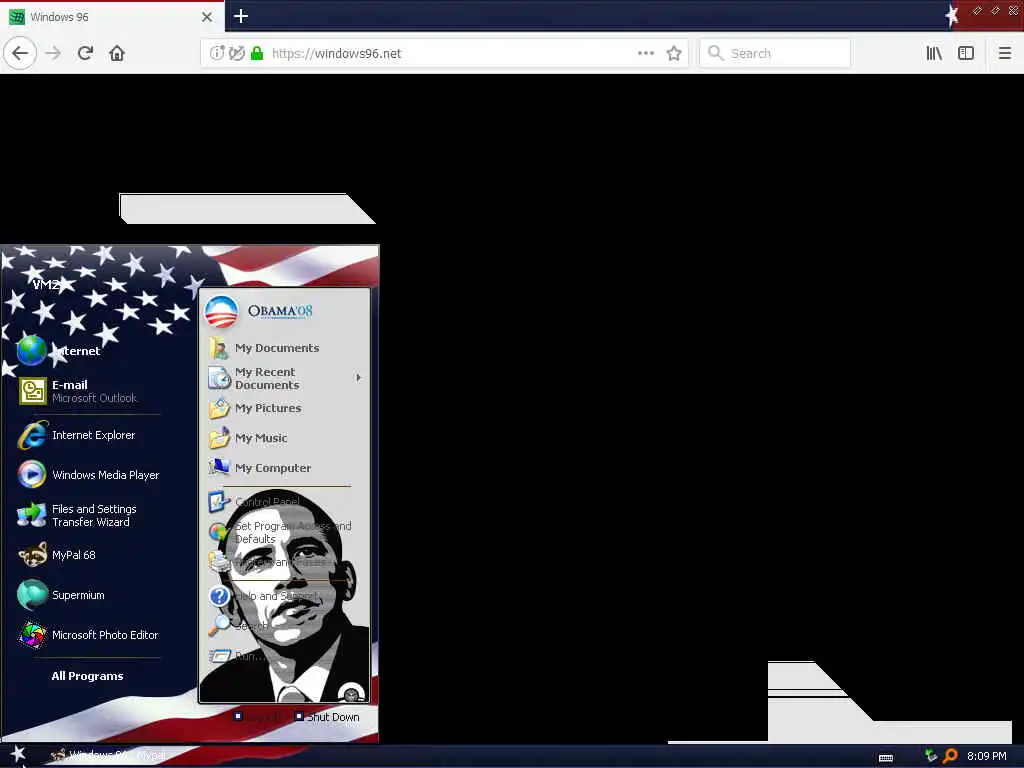Click the Obama '08 logo
This screenshot has width=1024, height=768.
click(x=259, y=312)
